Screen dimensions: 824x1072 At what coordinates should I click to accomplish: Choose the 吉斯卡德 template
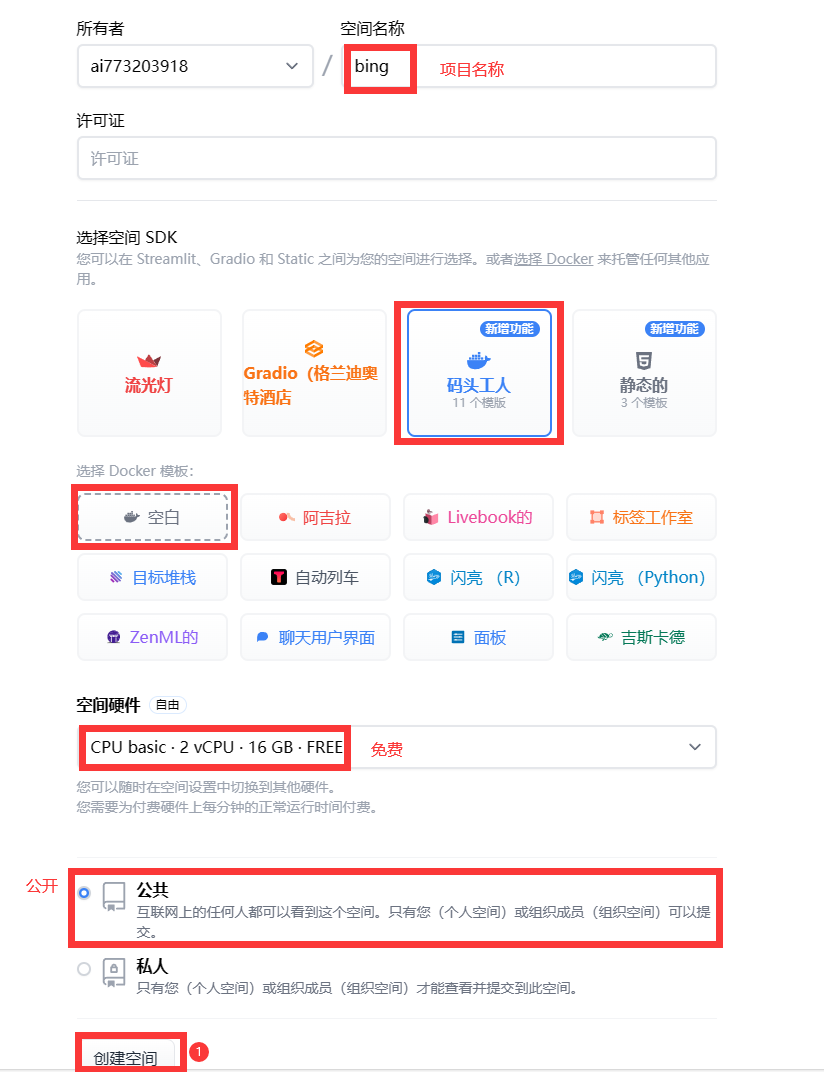point(641,637)
